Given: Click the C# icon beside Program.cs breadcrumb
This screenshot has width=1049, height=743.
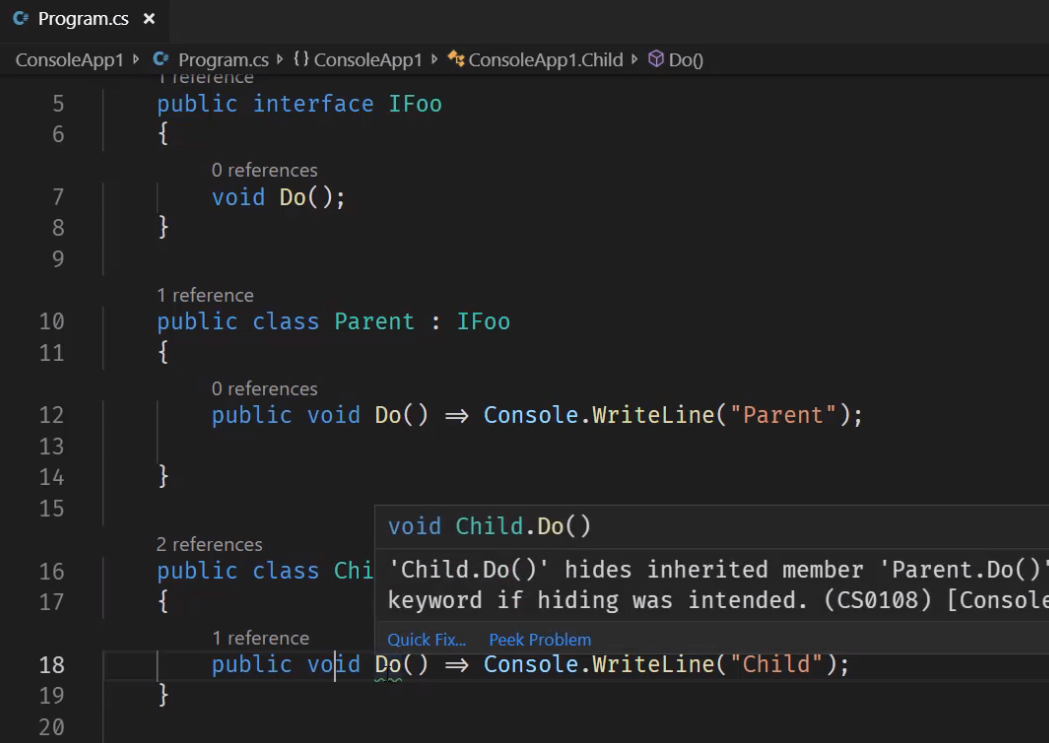Looking at the screenshot, I should (161, 60).
